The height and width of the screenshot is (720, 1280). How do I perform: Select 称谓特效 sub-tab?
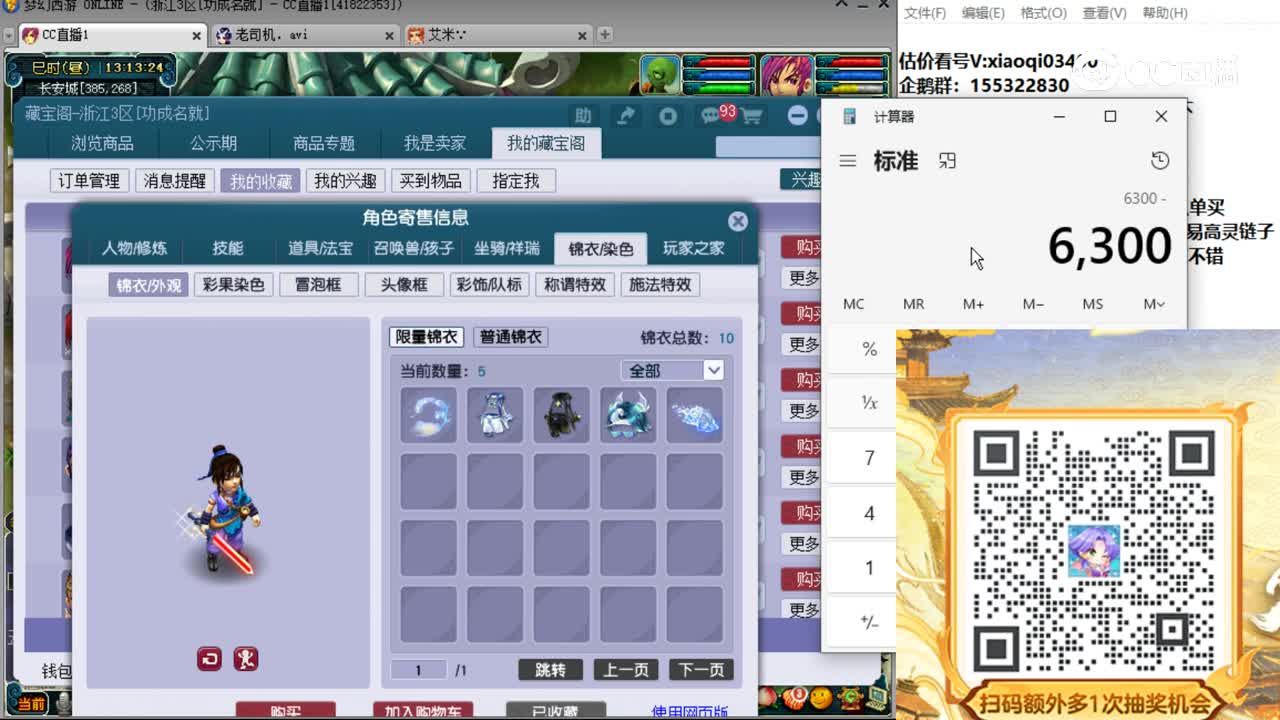(x=574, y=285)
